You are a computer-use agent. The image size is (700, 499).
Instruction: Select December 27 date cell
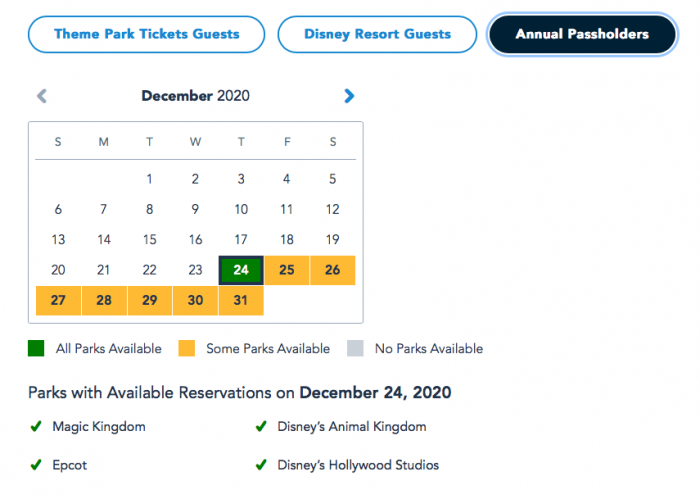click(x=58, y=301)
